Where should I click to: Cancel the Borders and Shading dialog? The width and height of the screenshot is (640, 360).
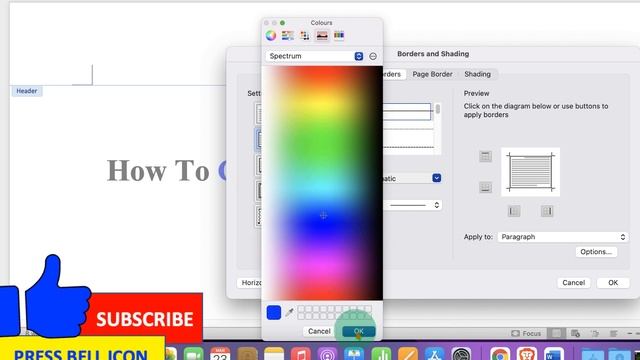tap(573, 282)
